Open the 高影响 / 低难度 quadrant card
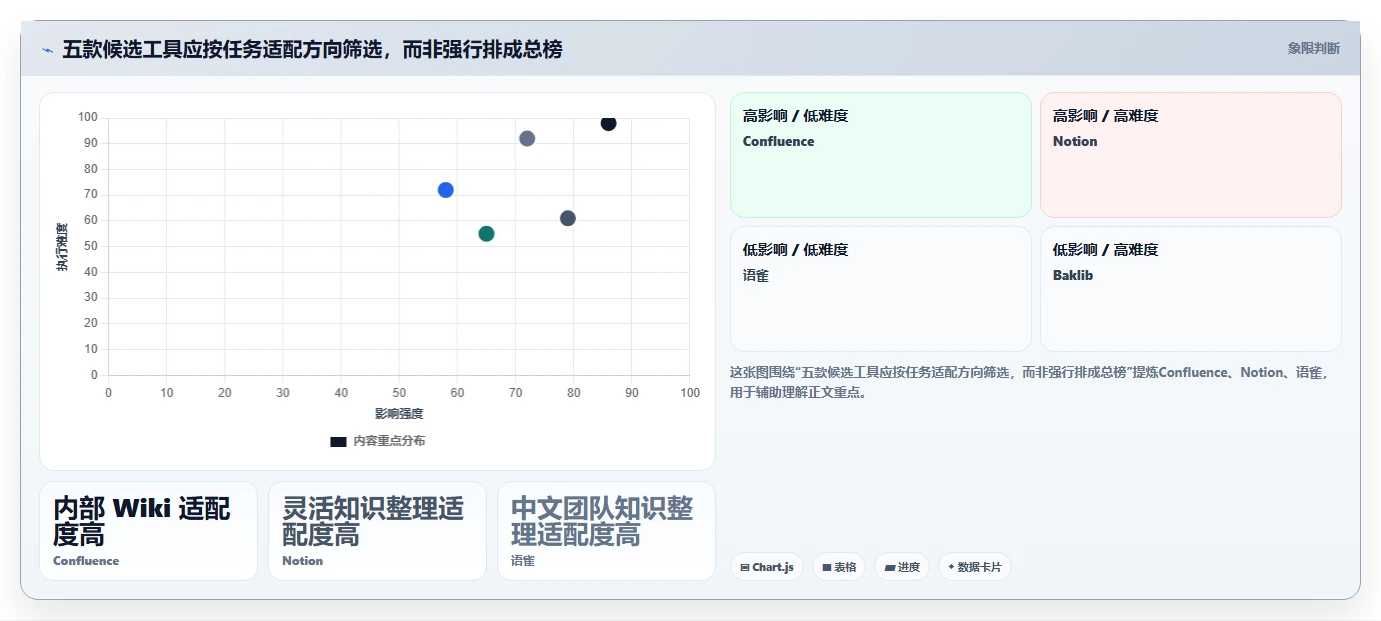The height and width of the screenshot is (621, 1381). tap(880, 155)
